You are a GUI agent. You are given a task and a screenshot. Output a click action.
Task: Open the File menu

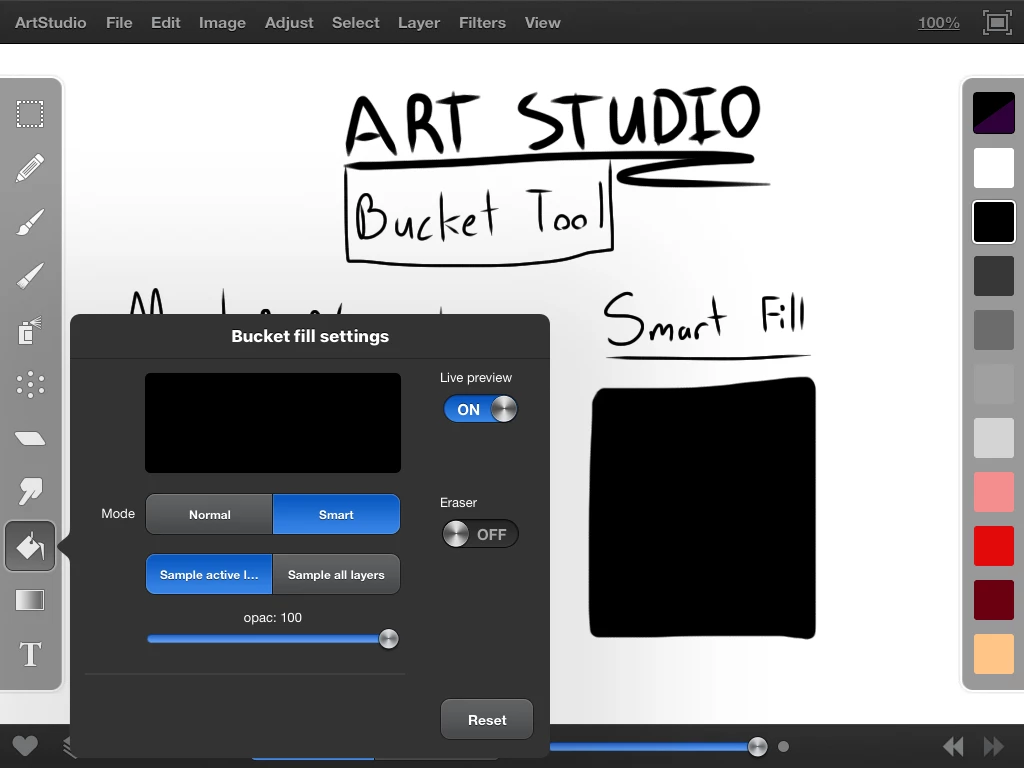(119, 23)
